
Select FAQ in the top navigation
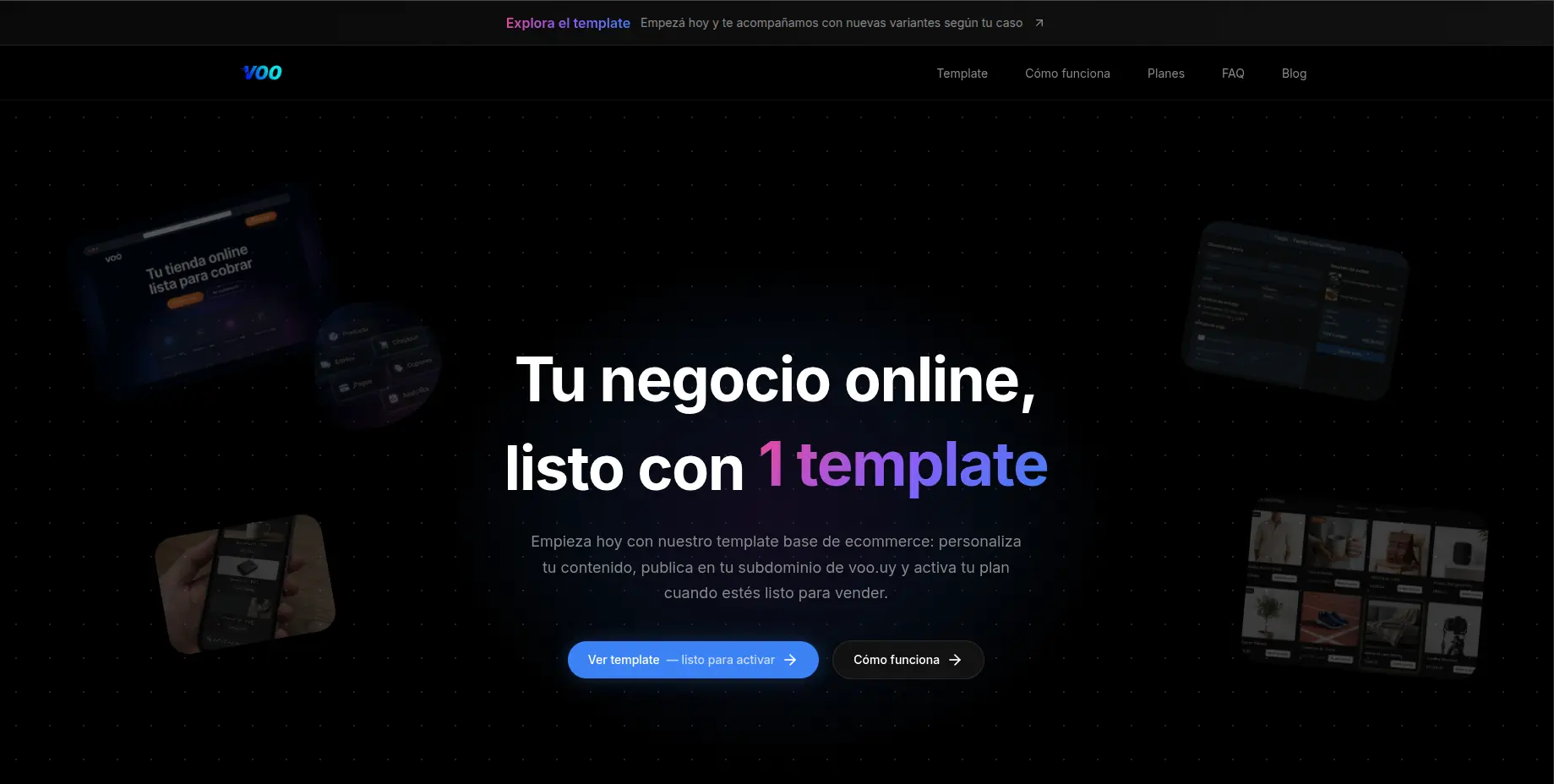tap(1232, 73)
